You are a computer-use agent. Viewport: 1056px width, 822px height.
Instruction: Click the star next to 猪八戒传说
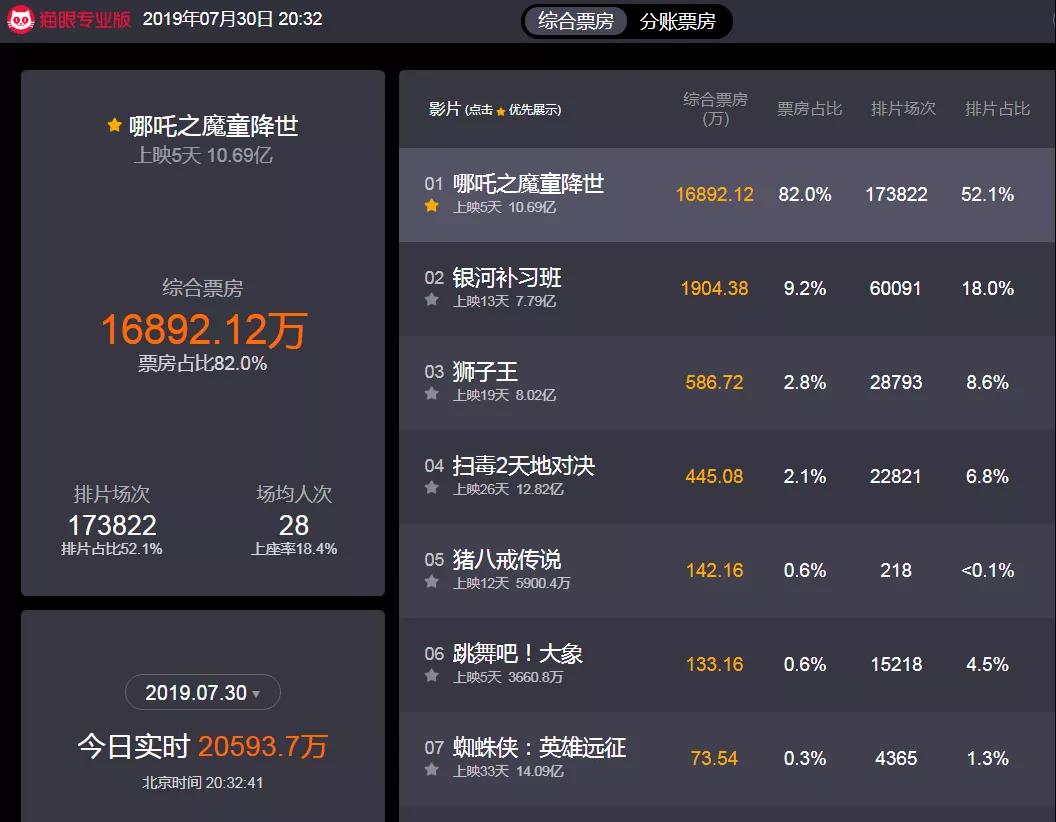(x=432, y=582)
